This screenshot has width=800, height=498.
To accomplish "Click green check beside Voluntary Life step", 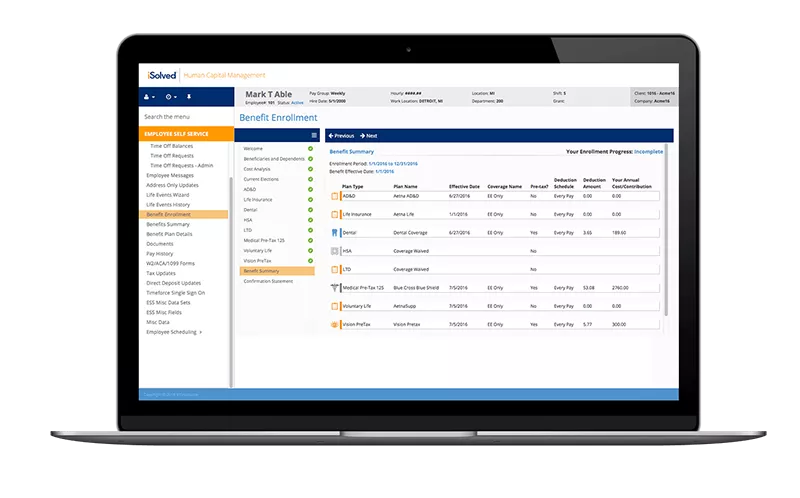I will pyautogui.click(x=310, y=251).
